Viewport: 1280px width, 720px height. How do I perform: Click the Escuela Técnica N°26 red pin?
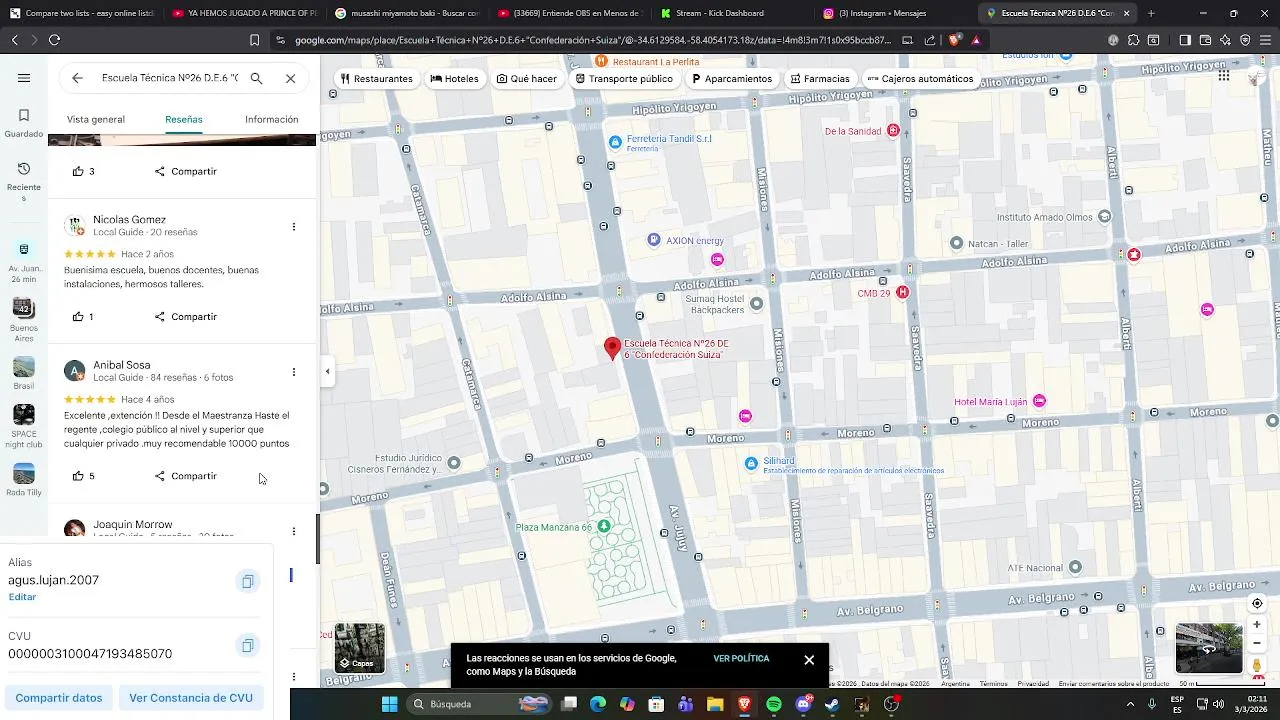612,348
